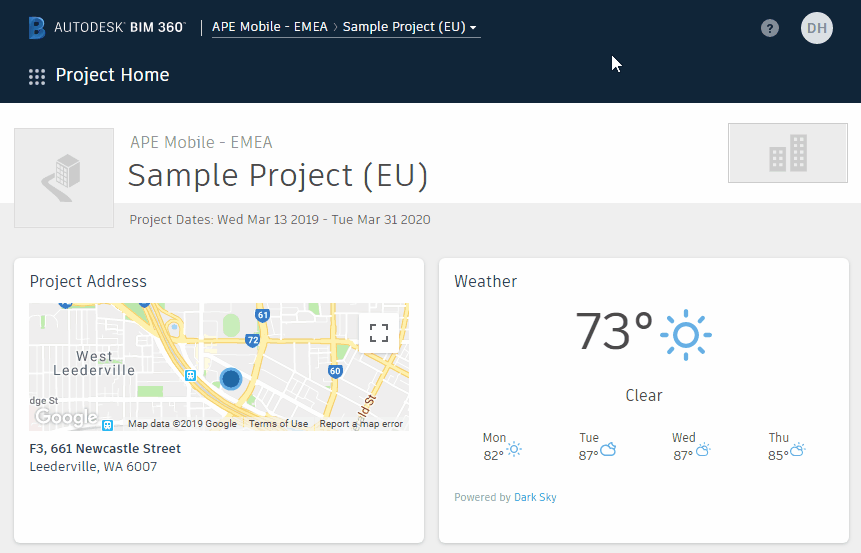Viewport: 861px width, 553px height.
Task: Open the help question mark icon
Action: [769, 28]
